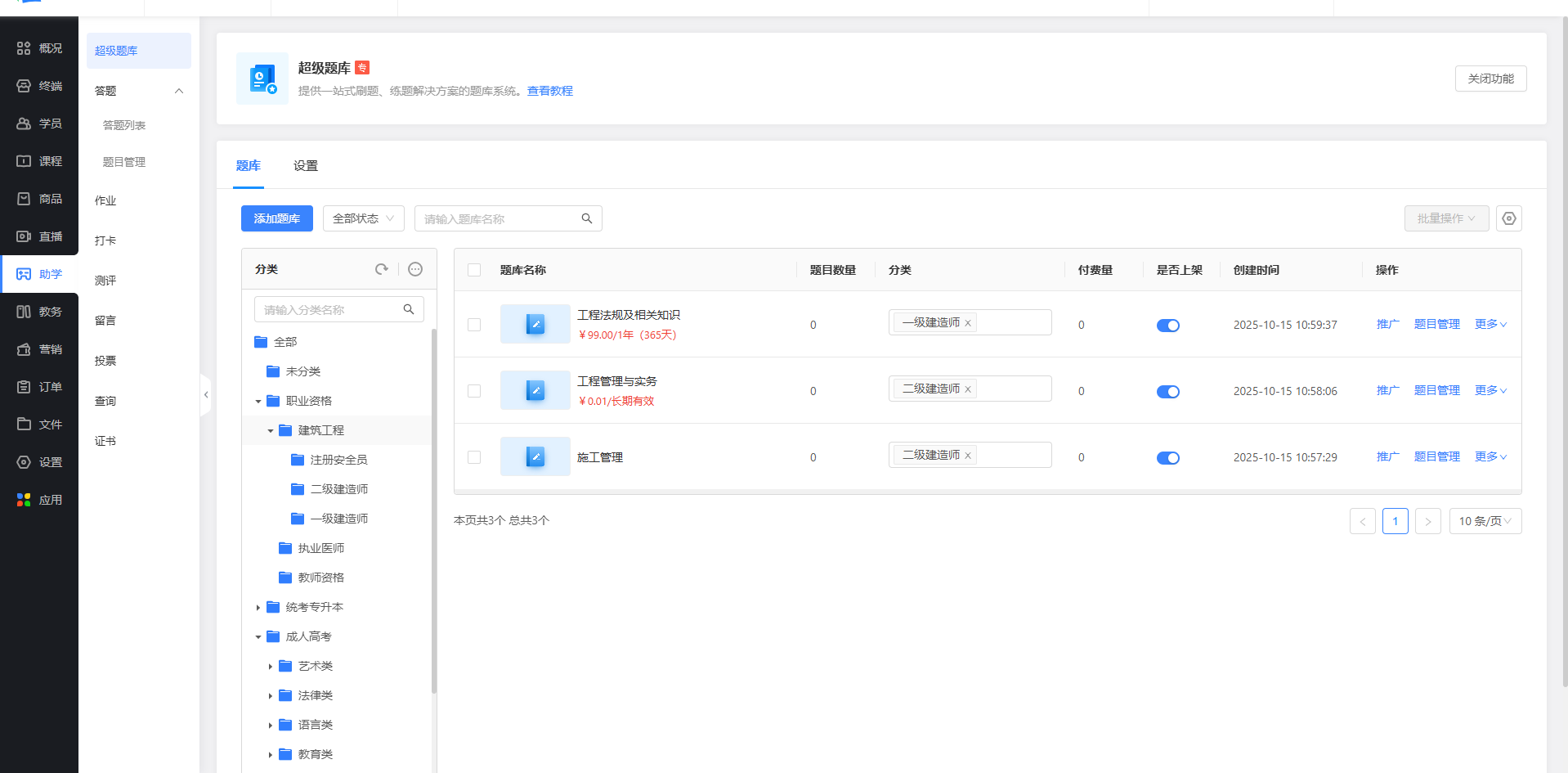Click the column settings gear icon
The height and width of the screenshot is (773, 1568).
pyautogui.click(x=1508, y=218)
